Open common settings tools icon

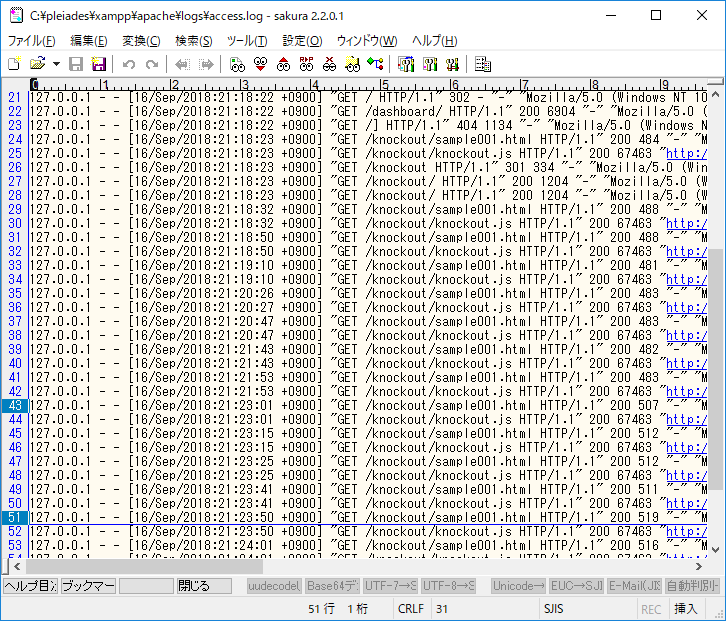[x=452, y=64]
